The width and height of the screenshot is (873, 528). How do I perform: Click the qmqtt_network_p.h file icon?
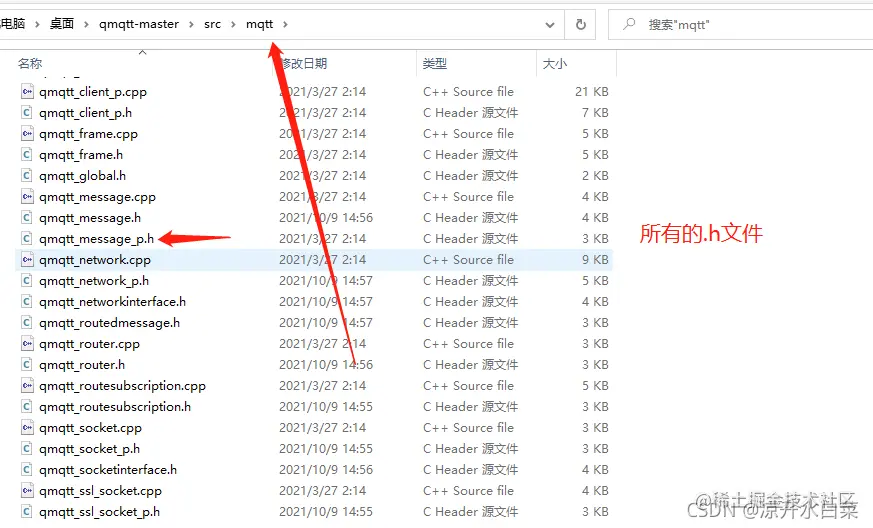27,280
